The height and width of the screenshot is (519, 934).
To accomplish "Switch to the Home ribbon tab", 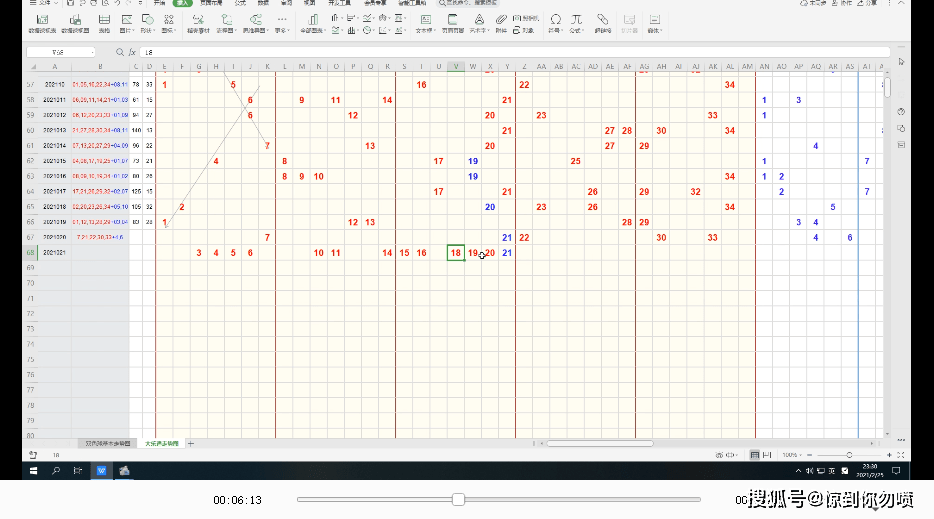I will (159, 3).
